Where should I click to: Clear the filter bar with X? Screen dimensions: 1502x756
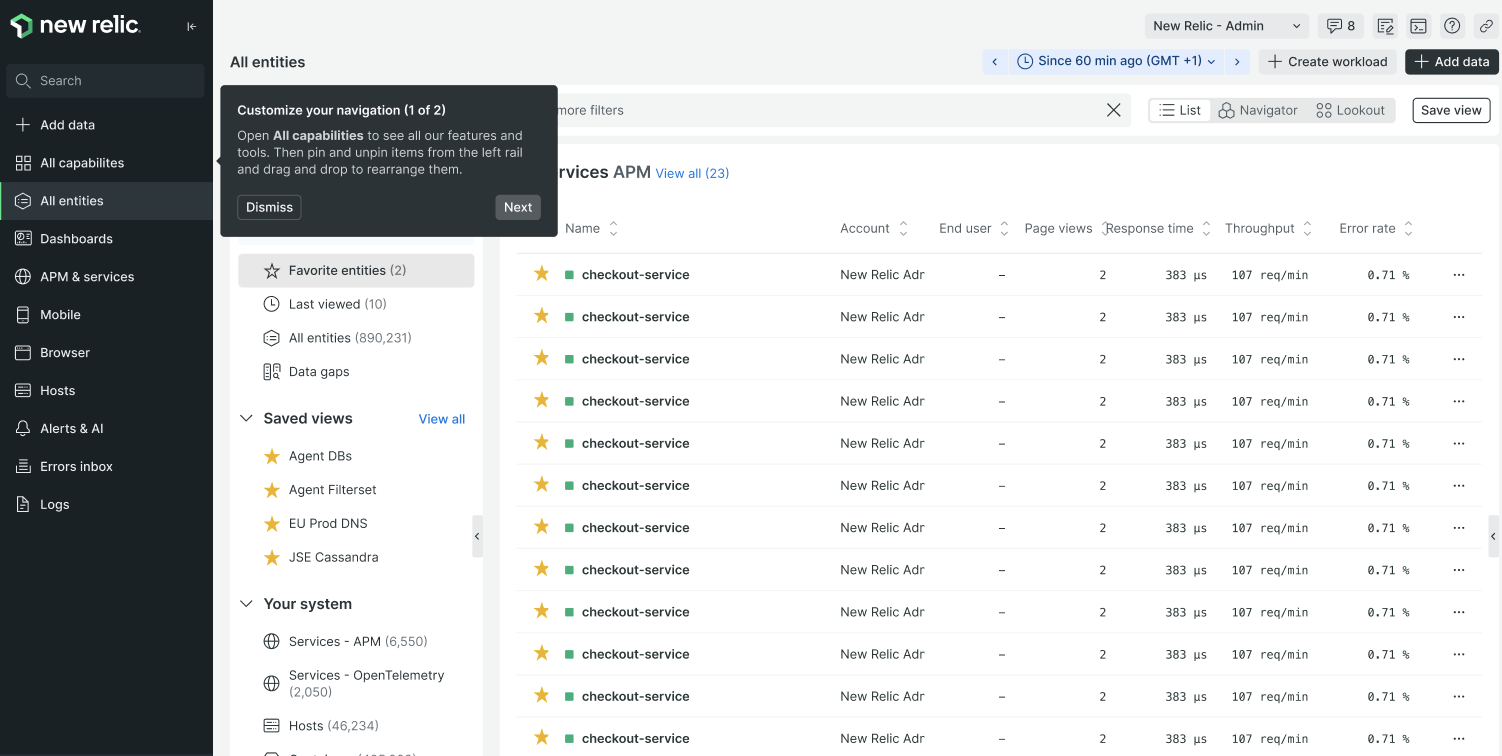pyautogui.click(x=1113, y=110)
